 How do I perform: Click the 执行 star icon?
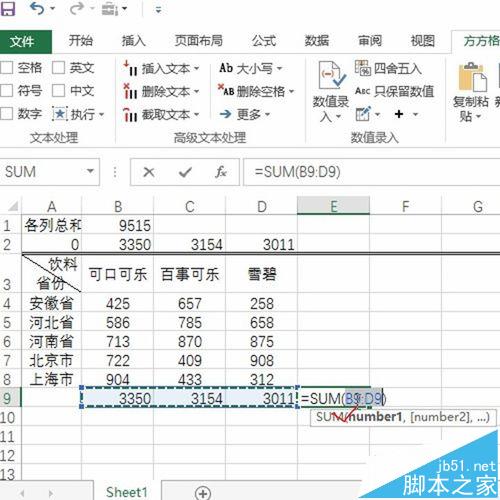tap(60, 114)
